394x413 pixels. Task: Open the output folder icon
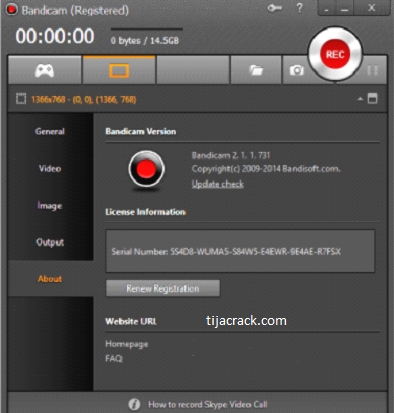256,70
